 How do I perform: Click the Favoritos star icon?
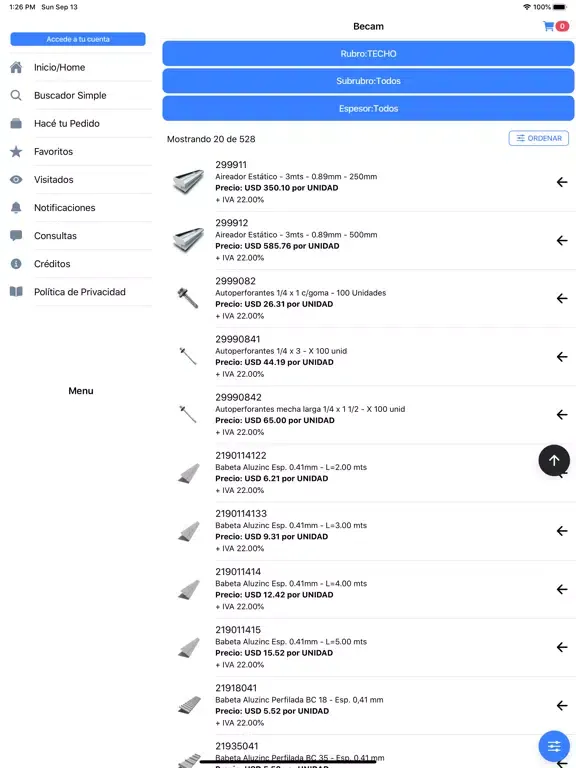point(16,151)
